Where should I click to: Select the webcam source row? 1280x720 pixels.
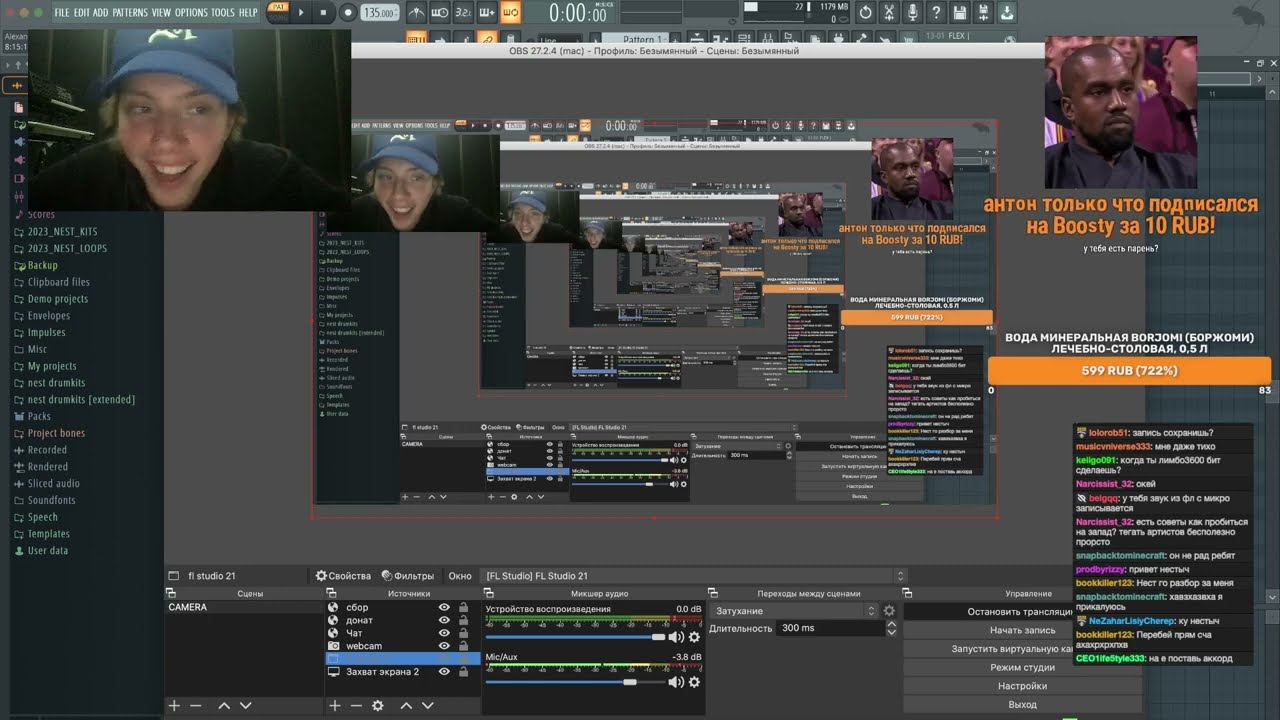(401, 646)
